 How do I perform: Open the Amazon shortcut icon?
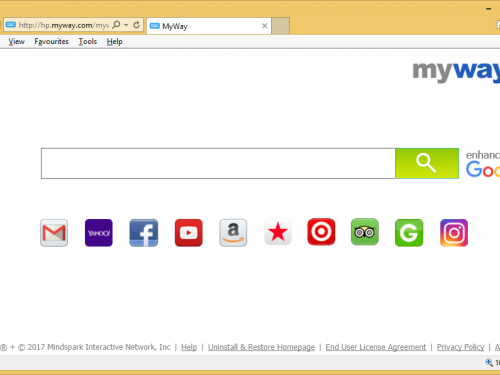coord(233,233)
